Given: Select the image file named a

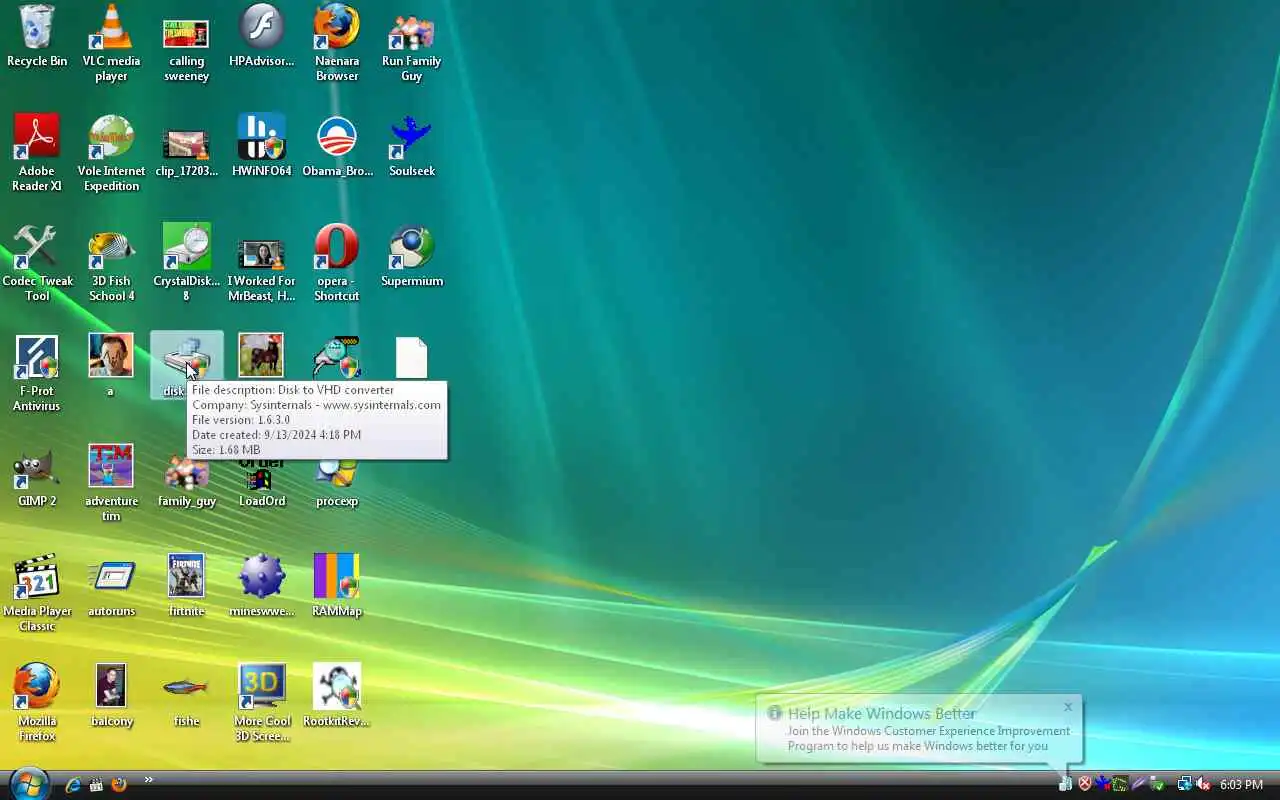Looking at the screenshot, I should point(110,366).
